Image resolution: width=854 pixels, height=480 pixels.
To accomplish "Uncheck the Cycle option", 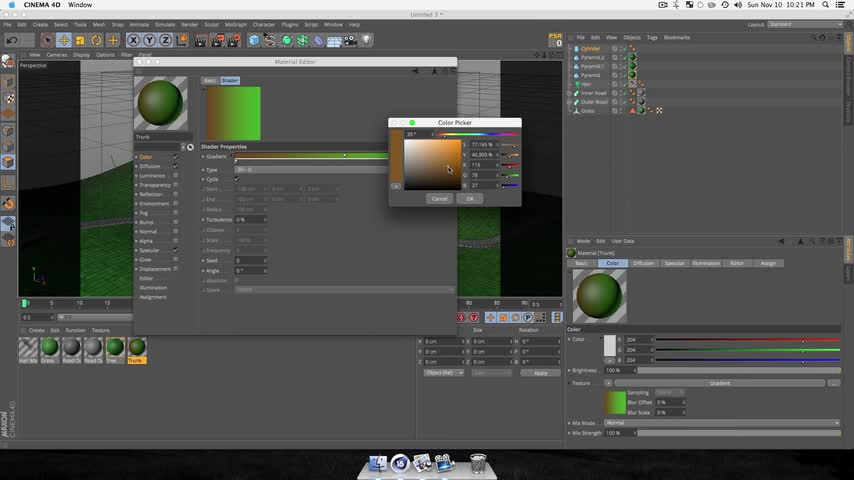I will click(x=236, y=179).
